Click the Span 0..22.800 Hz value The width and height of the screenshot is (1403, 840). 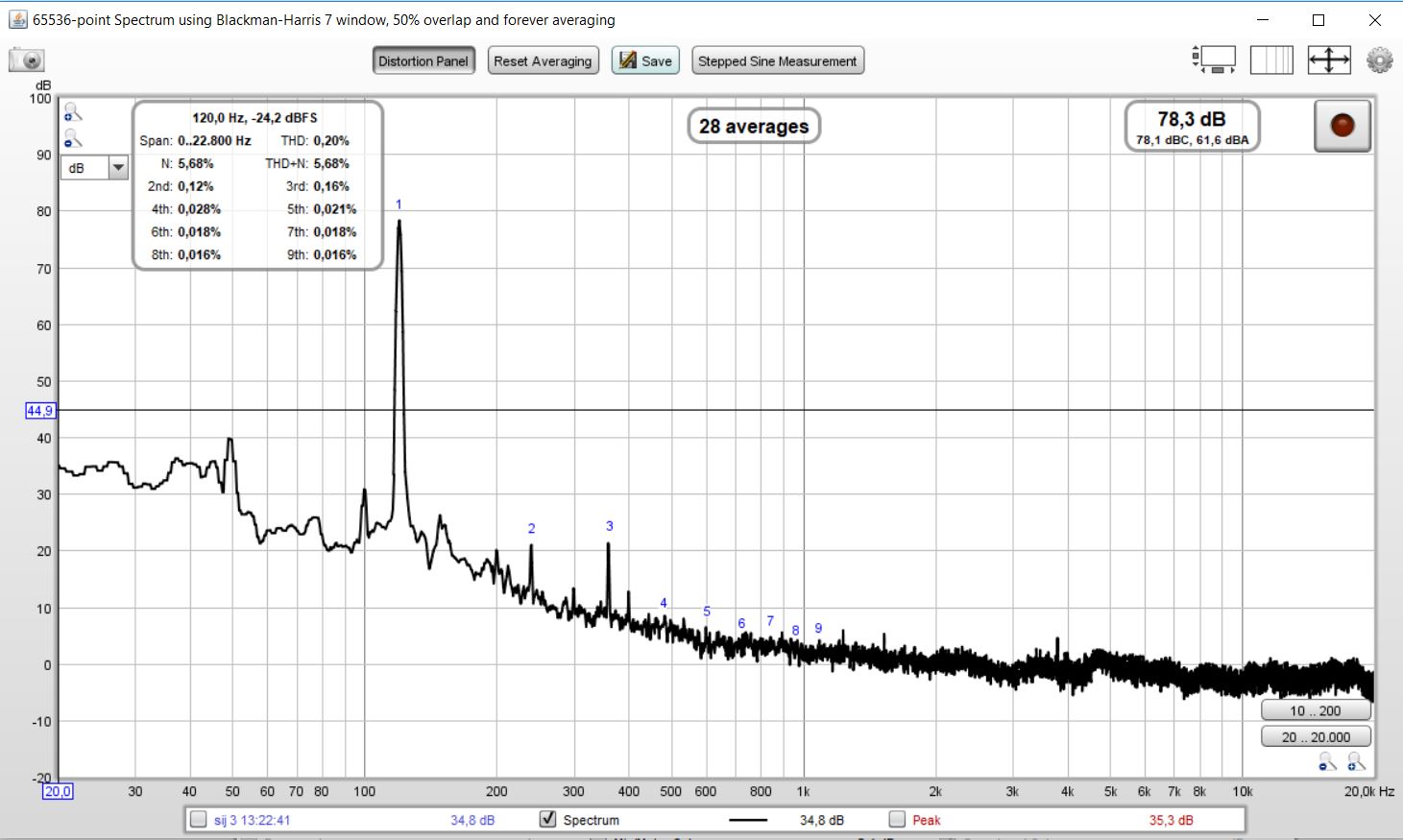(214, 141)
